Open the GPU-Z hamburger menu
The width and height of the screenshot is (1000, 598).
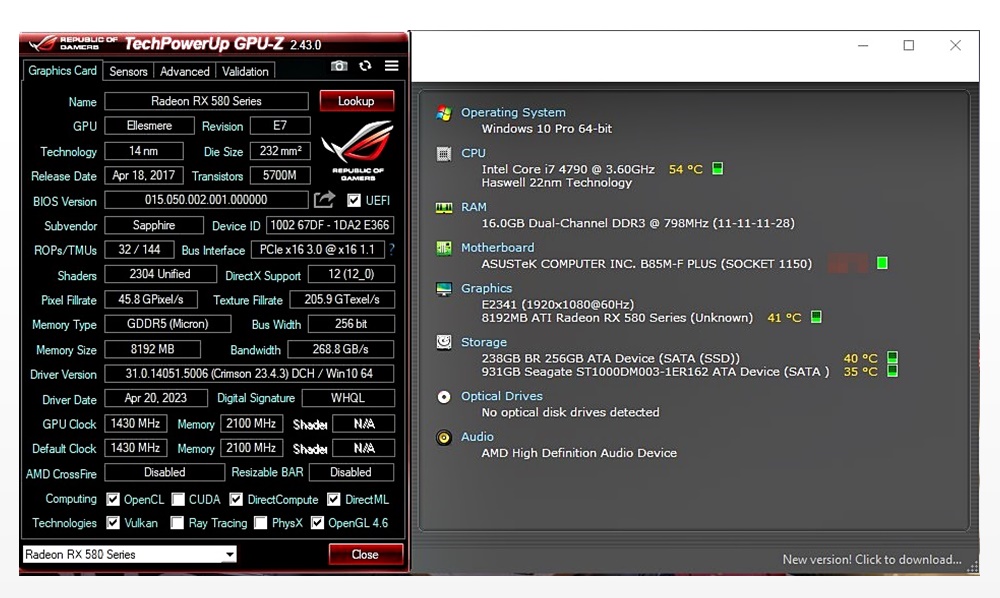click(x=391, y=66)
